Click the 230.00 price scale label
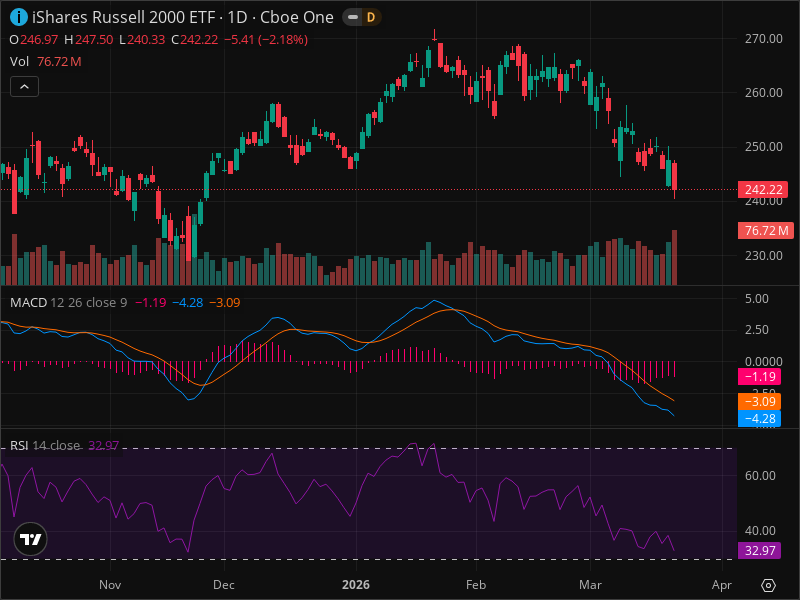The width and height of the screenshot is (800, 600). (x=763, y=256)
